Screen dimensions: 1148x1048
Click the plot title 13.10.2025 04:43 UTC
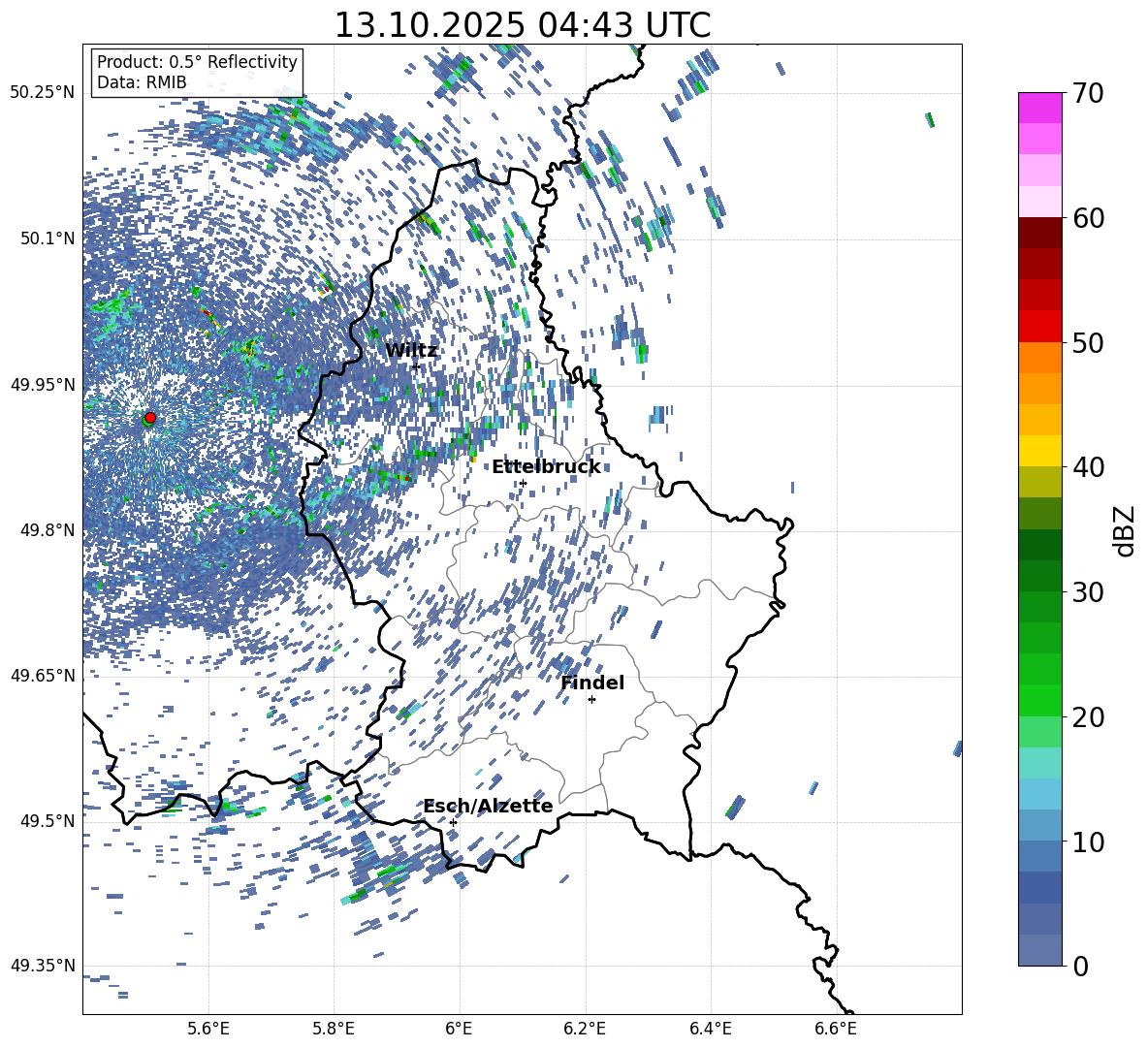522,25
